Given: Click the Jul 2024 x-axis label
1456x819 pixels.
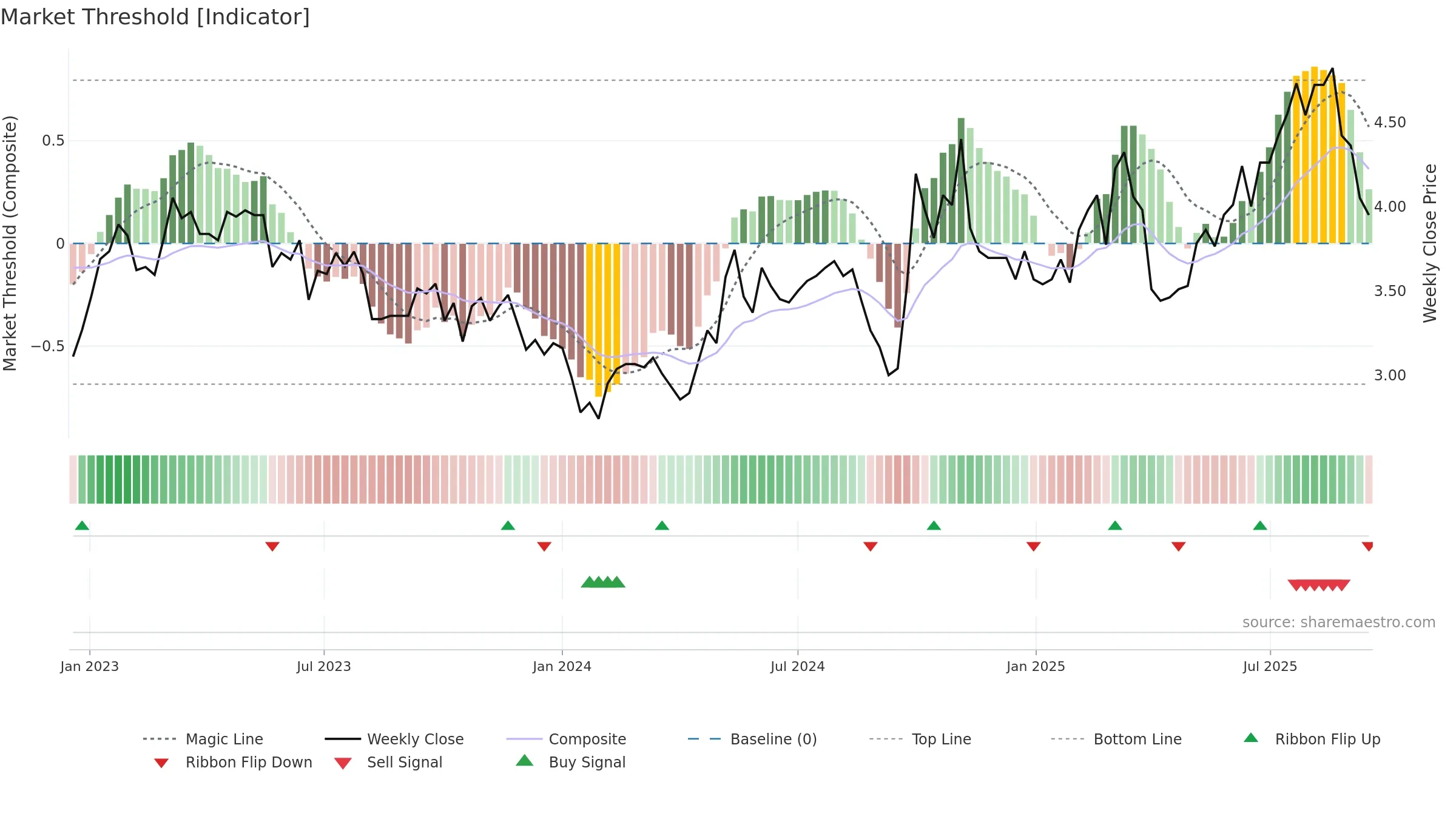Looking at the screenshot, I should coord(798,666).
